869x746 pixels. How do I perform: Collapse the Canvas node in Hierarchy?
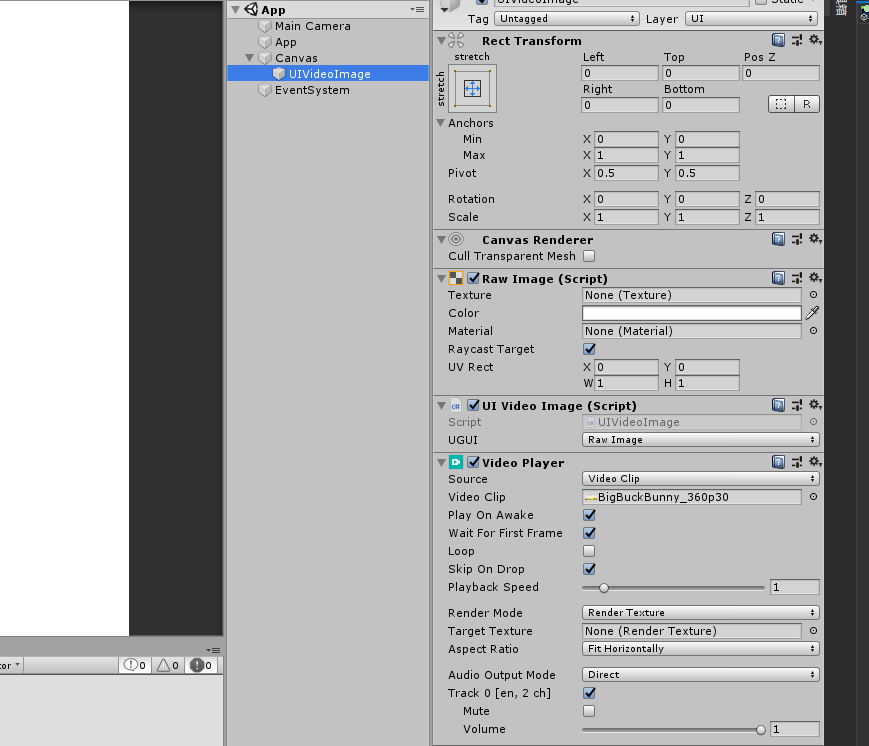click(249, 58)
